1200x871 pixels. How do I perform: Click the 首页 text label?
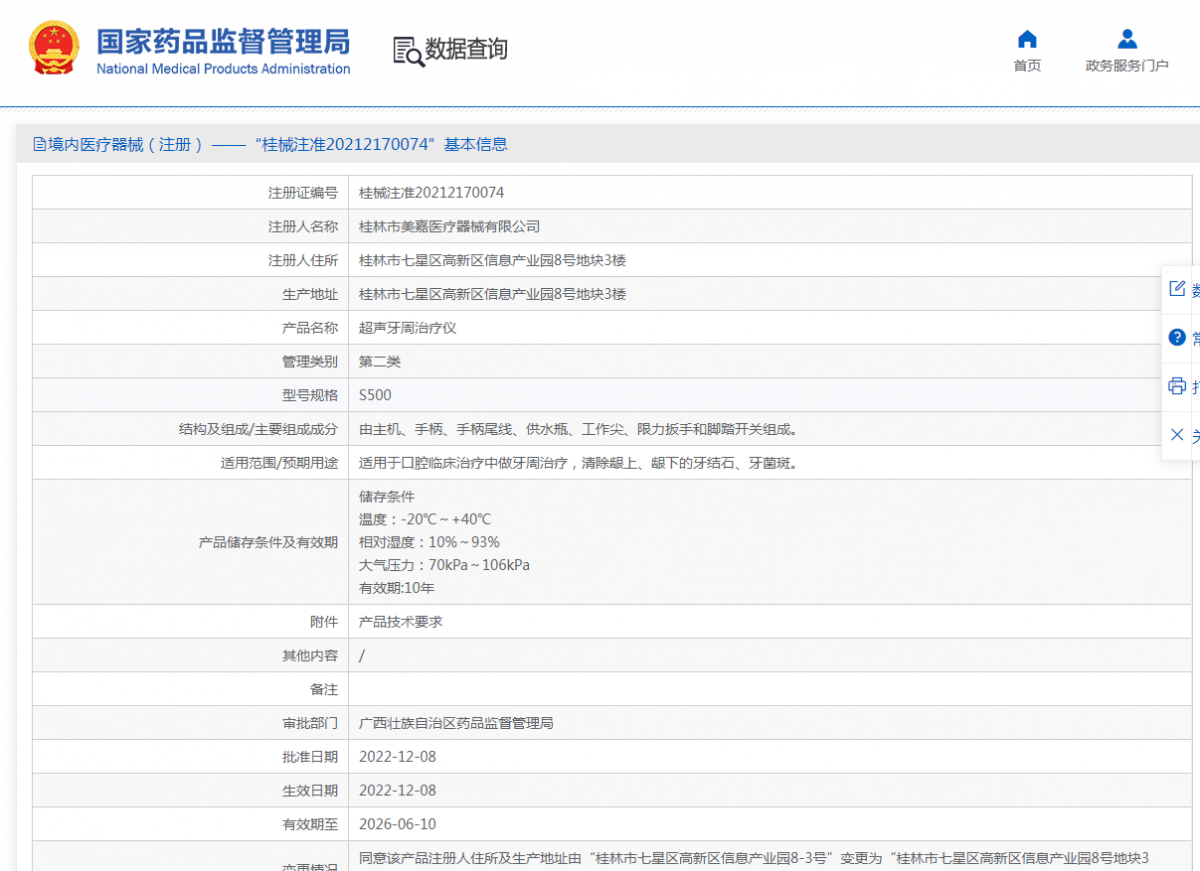click(1027, 66)
